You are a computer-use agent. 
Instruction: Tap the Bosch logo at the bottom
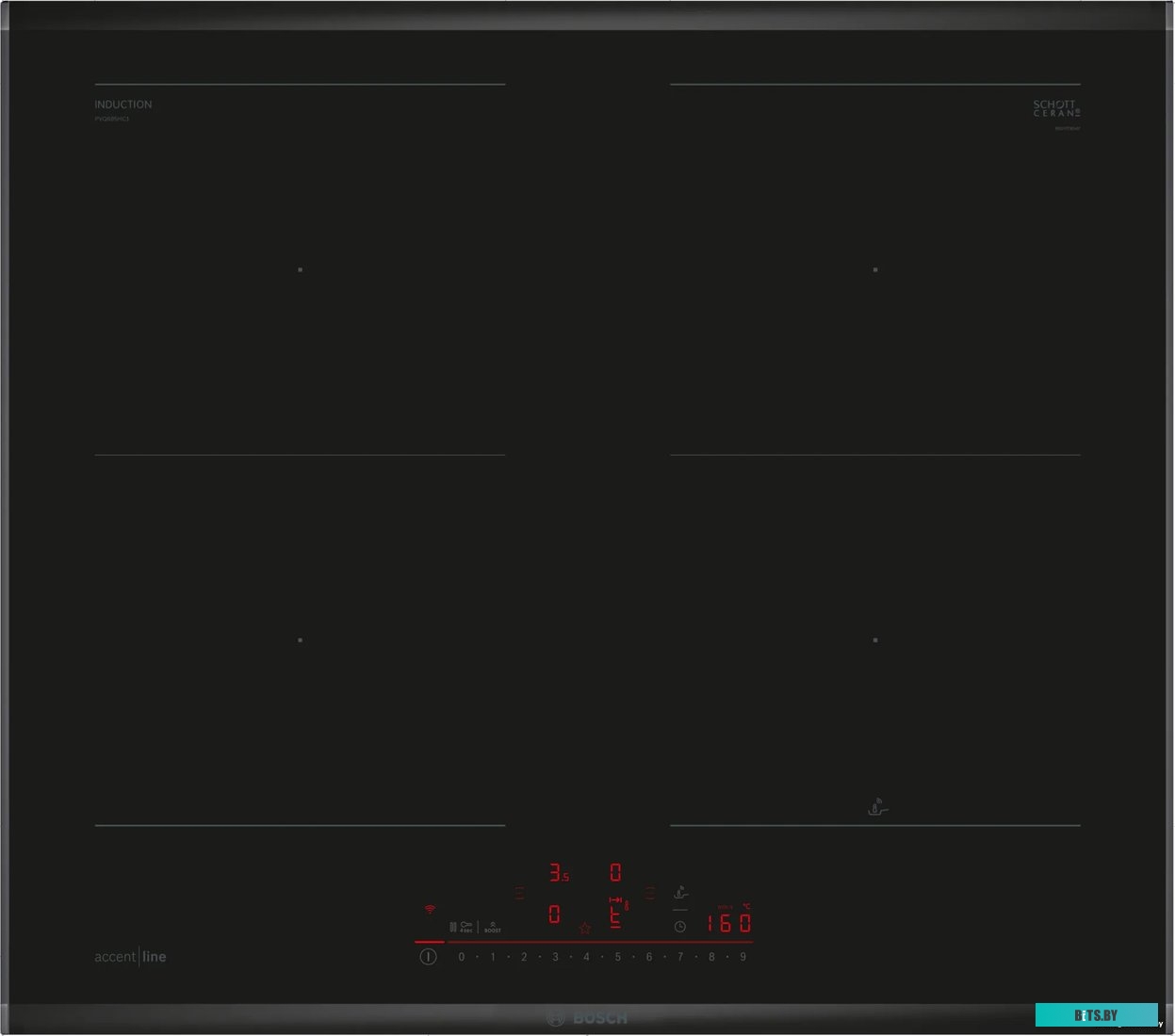[x=587, y=1017]
